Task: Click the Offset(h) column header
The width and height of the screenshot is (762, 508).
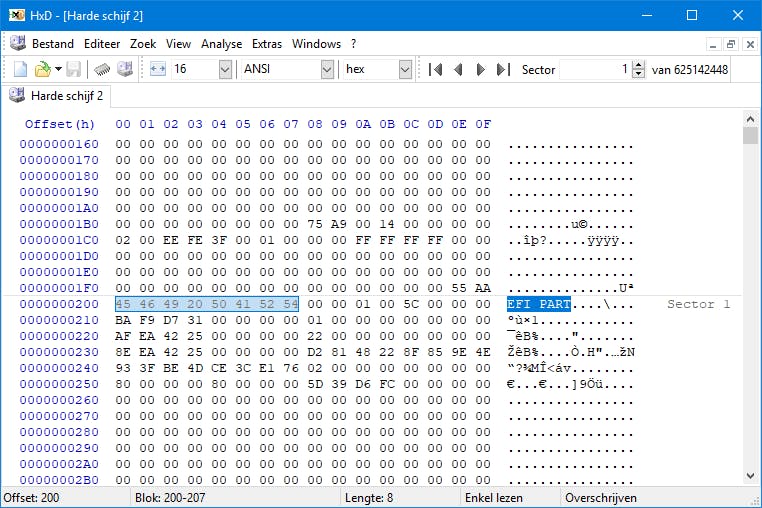Action: (x=60, y=124)
